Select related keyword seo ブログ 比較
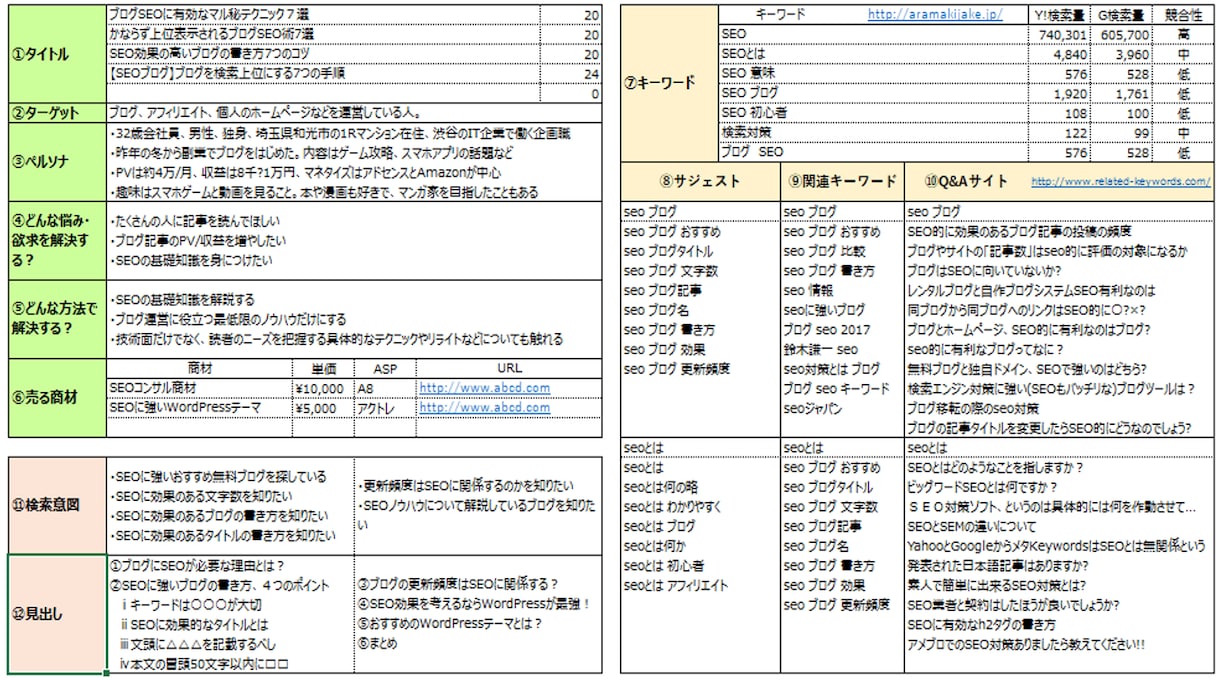1220x680 pixels. pyautogui.click(x=824, y=251)
